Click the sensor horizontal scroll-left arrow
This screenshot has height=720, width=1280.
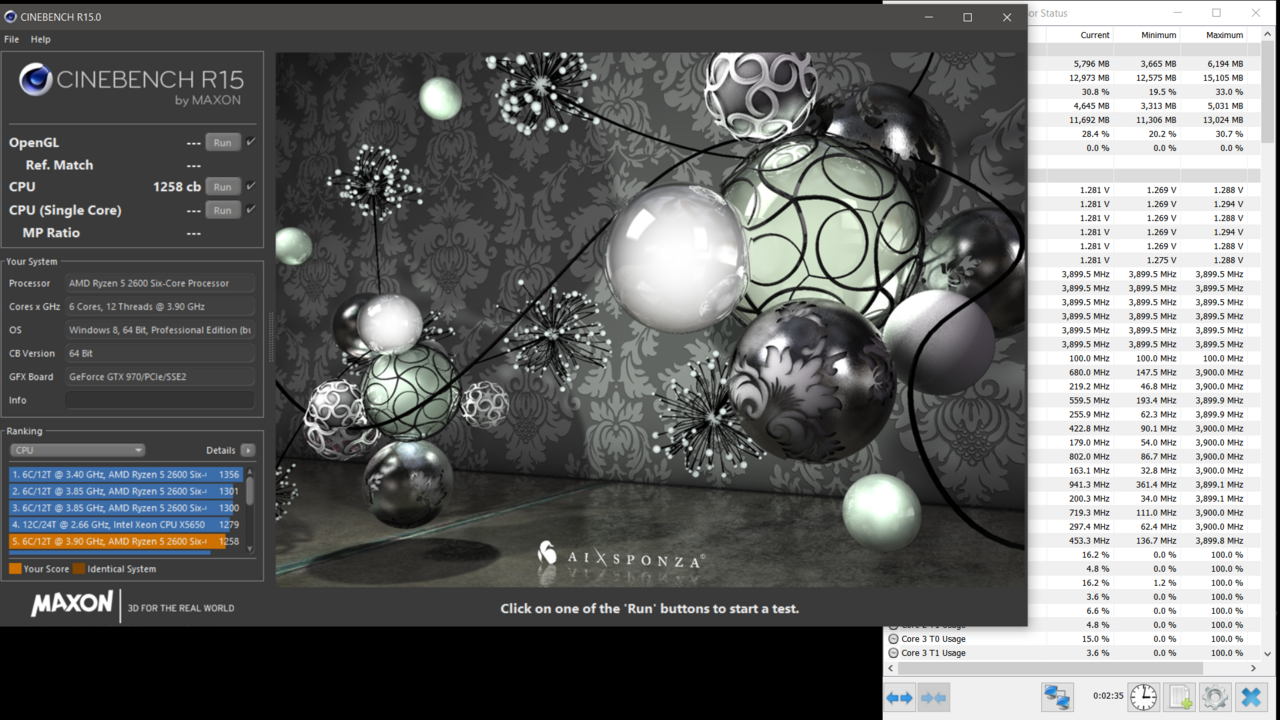click(891, 668)
